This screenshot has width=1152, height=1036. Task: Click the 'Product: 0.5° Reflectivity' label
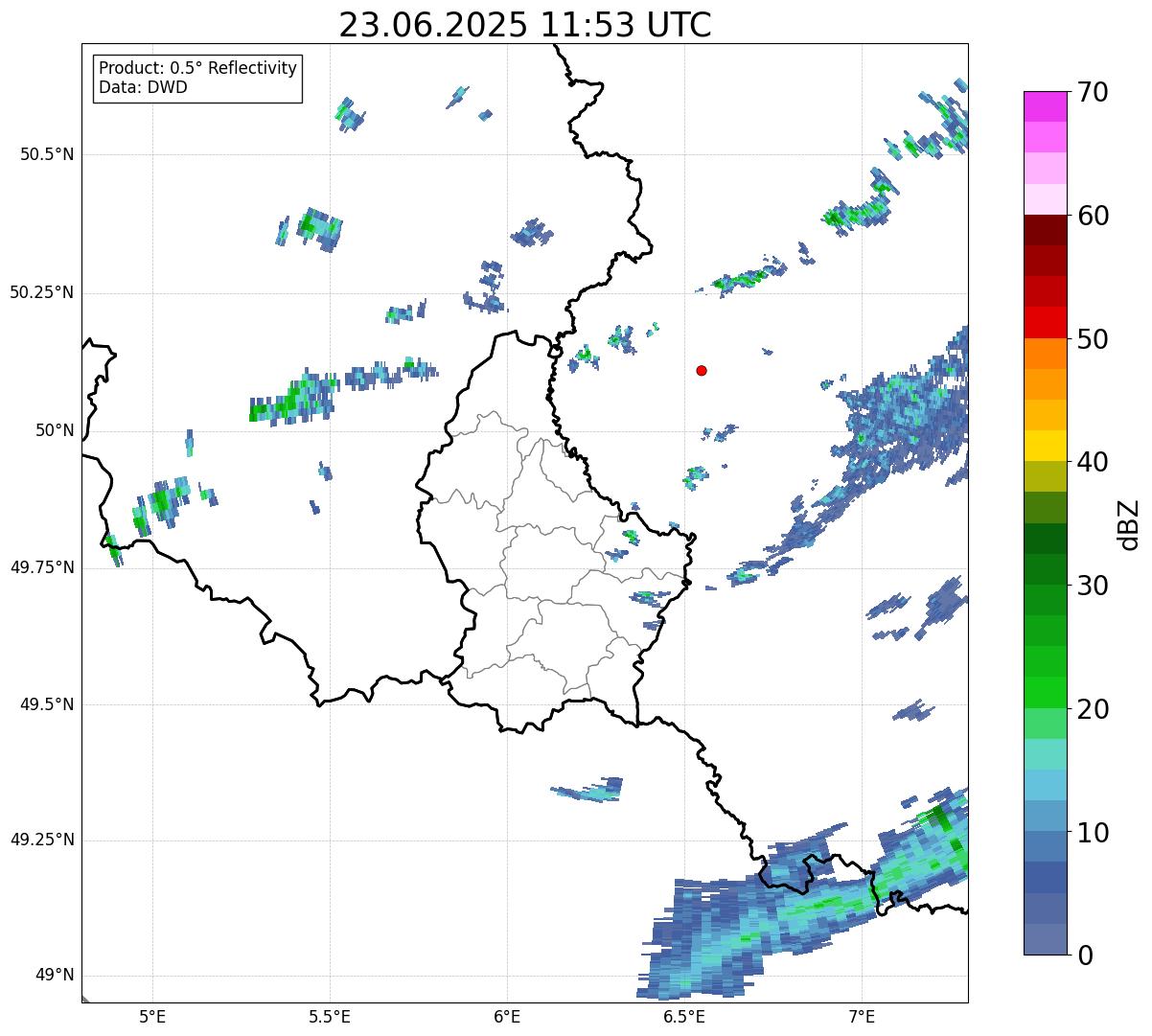pyautogui.click(x=198, y=68)
